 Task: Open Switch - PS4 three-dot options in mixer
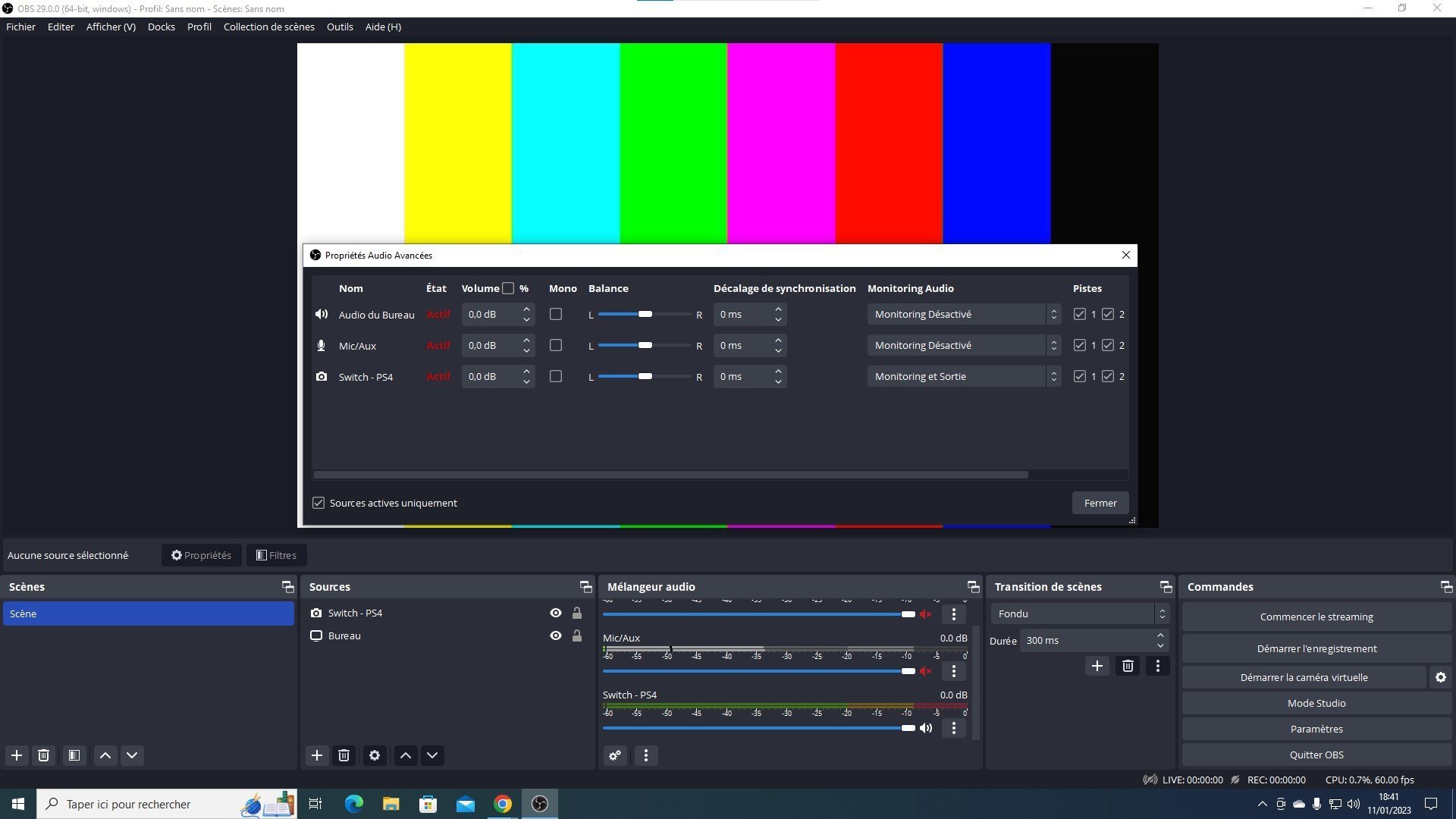[954, 728]
